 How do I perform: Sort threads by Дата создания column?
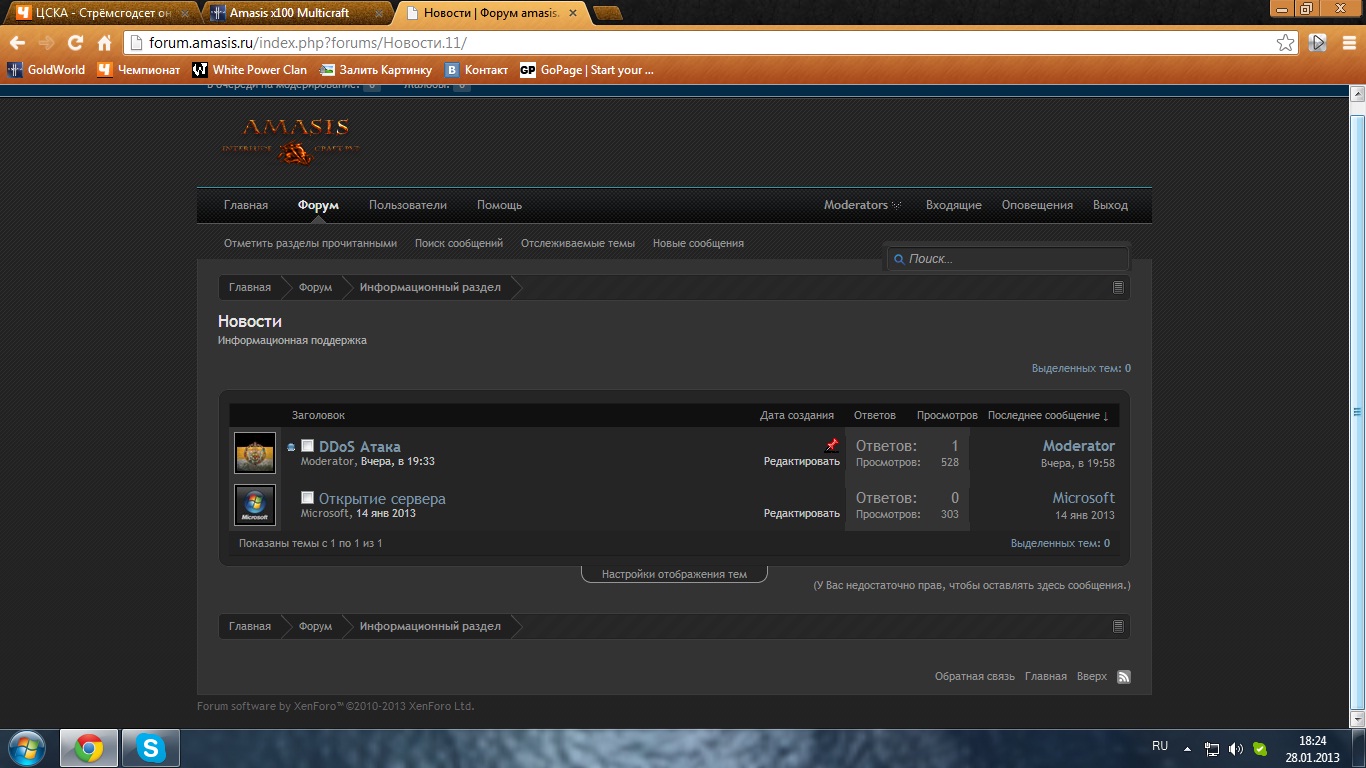pos(796,415)
